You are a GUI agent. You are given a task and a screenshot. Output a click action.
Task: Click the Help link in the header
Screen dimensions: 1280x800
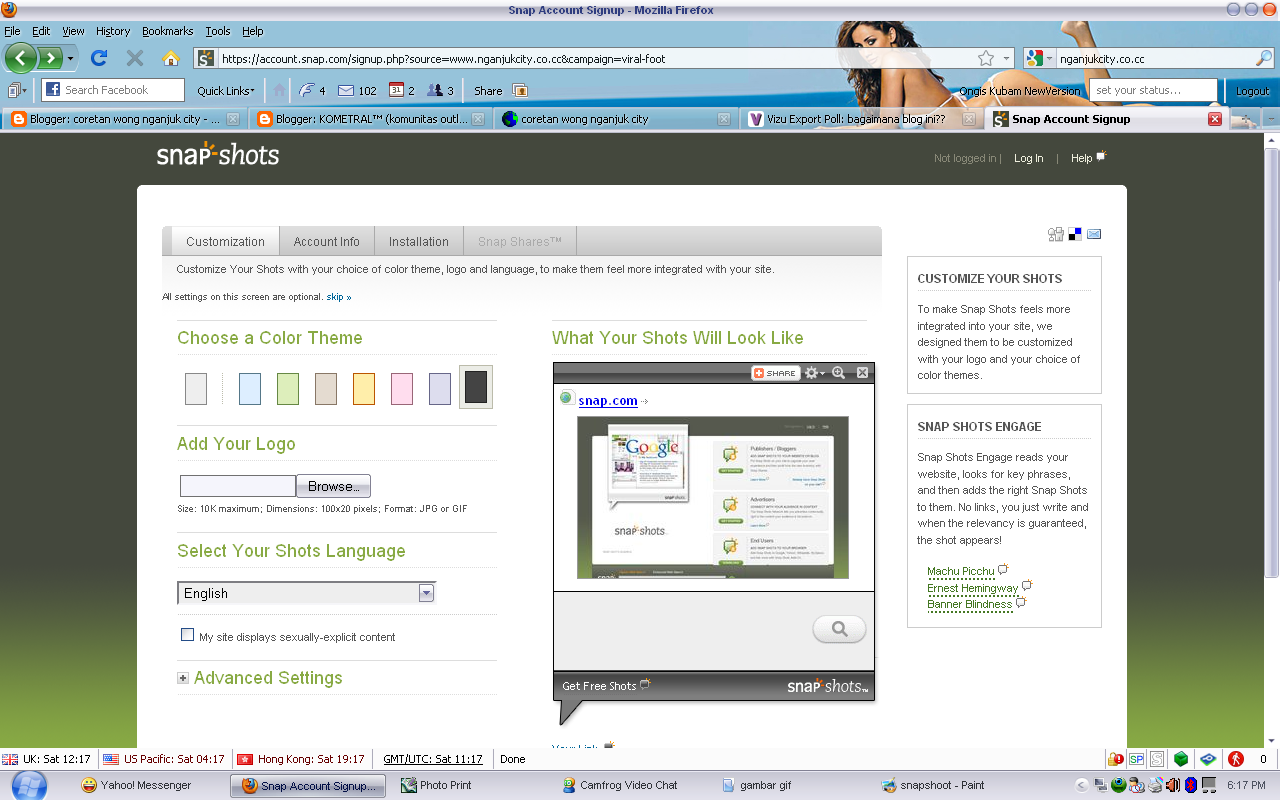pyautogui.click(x=1081, y=158)
